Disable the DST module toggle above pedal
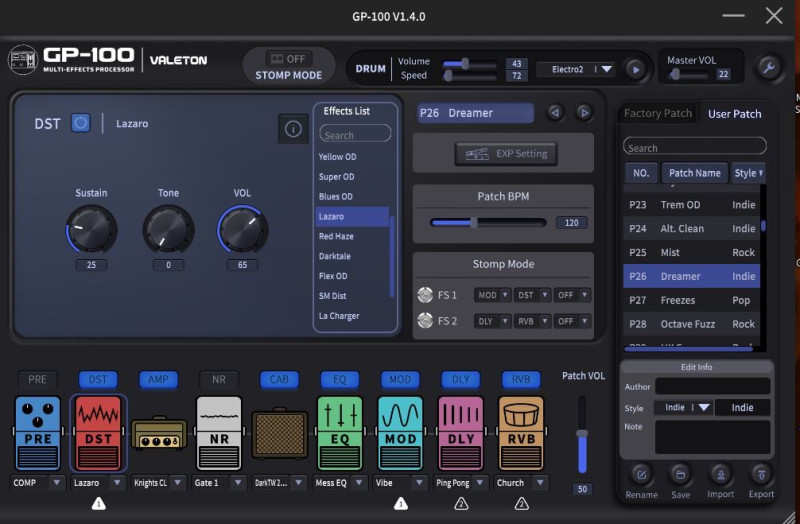The width and height of the screenshot is (800, 524). coord(98,380)
